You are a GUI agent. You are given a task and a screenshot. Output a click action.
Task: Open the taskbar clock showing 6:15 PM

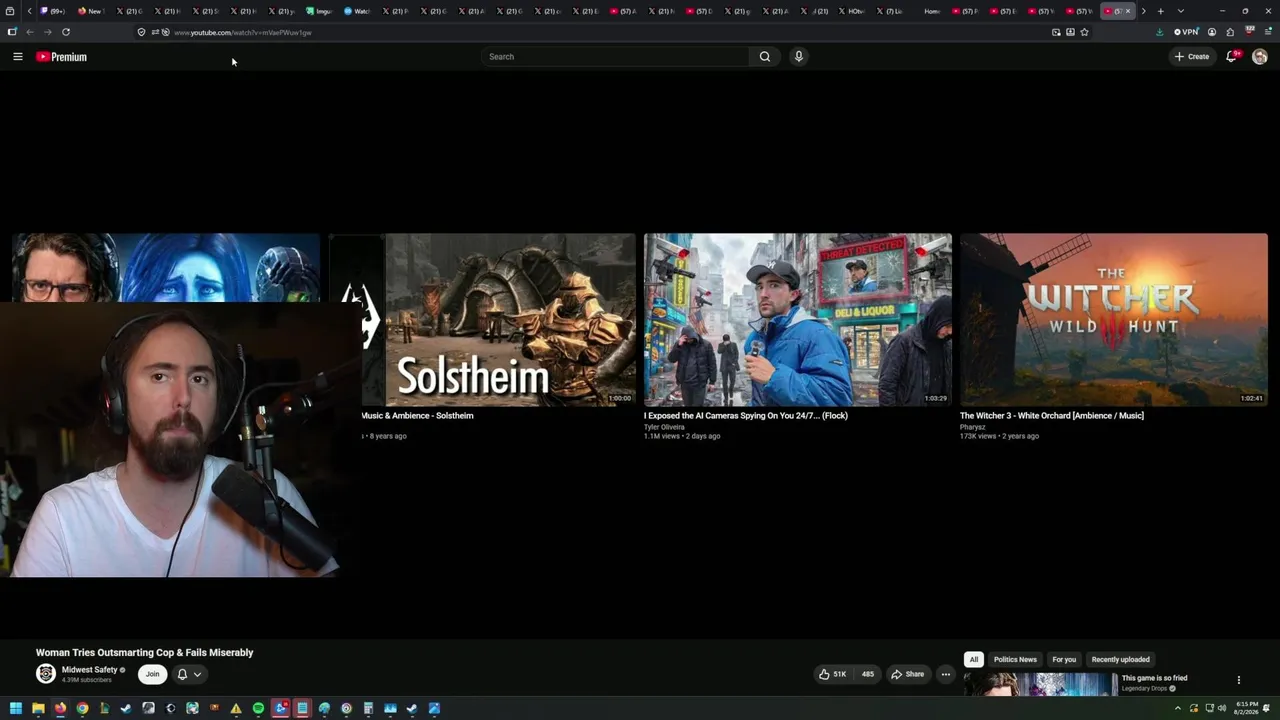1246,708
